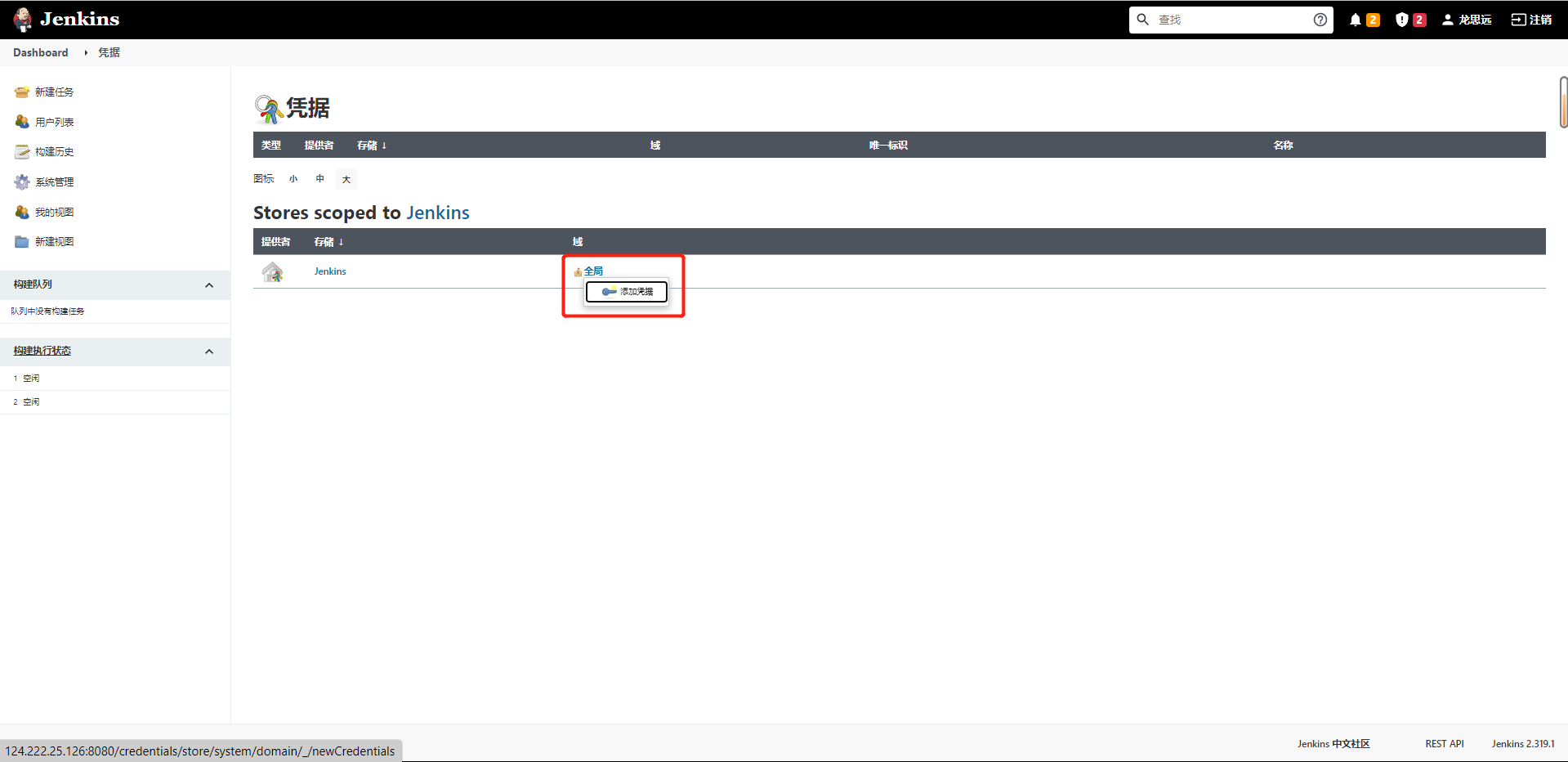Open 用户列表 from sidebar
This screenshot has width=1568, height=762.
pos(54,122)
